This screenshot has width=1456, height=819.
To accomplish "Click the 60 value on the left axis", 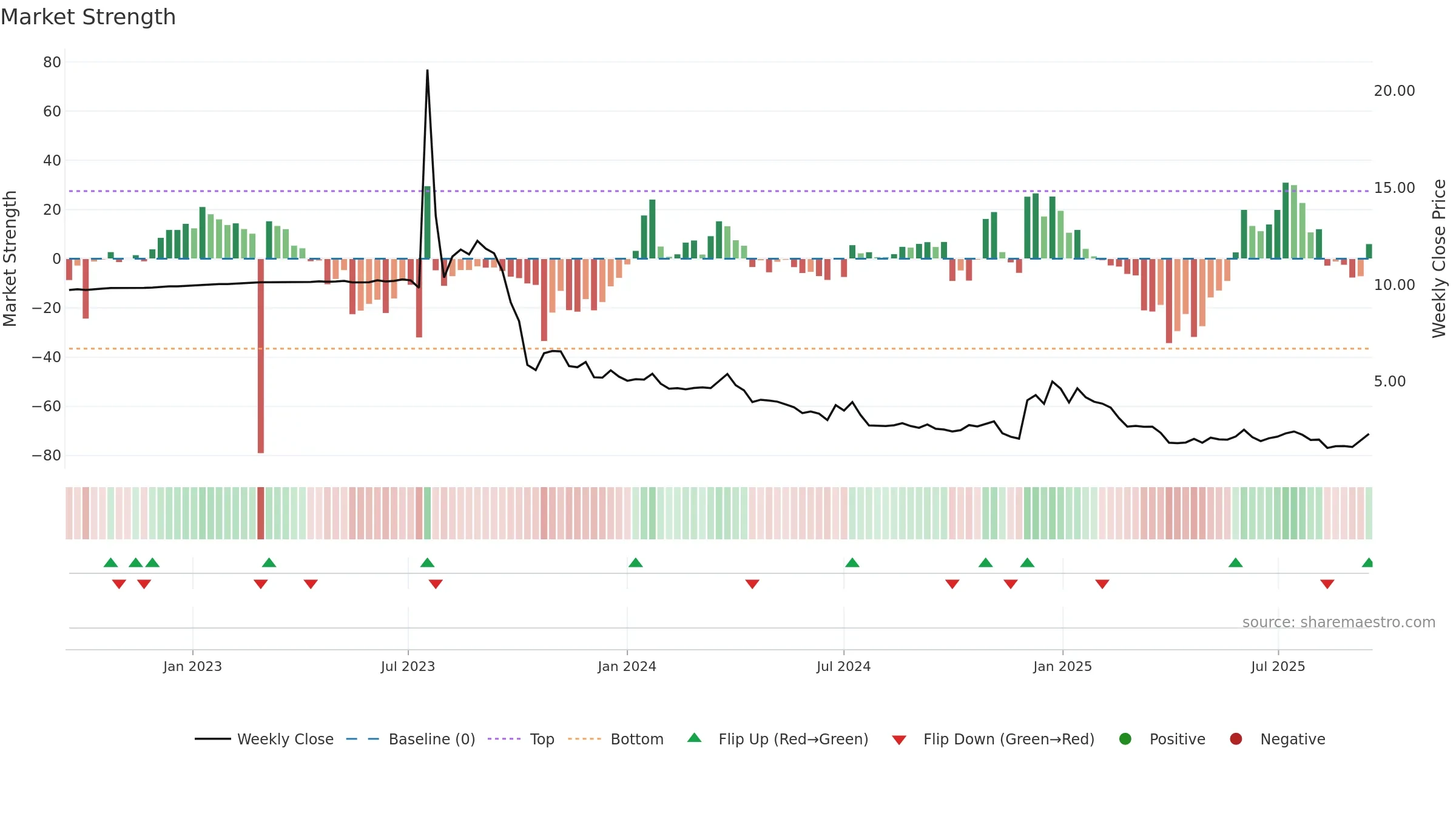I will pos(52,111).
